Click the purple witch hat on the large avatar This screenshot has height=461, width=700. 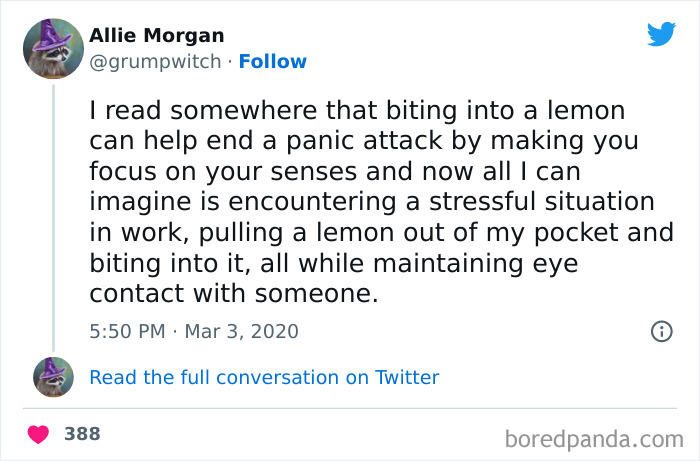(x=50, y=34)
